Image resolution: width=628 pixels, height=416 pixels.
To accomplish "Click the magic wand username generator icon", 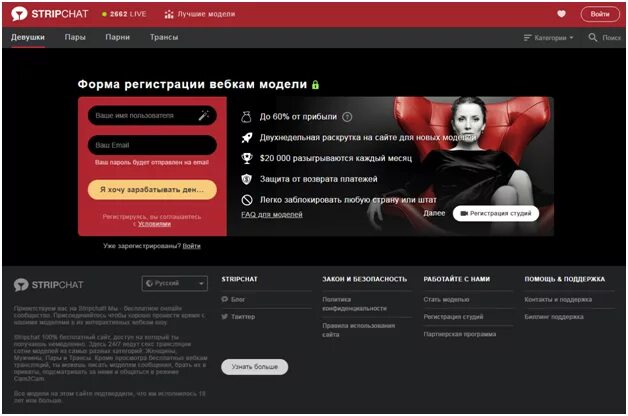I will click(204, 115).
